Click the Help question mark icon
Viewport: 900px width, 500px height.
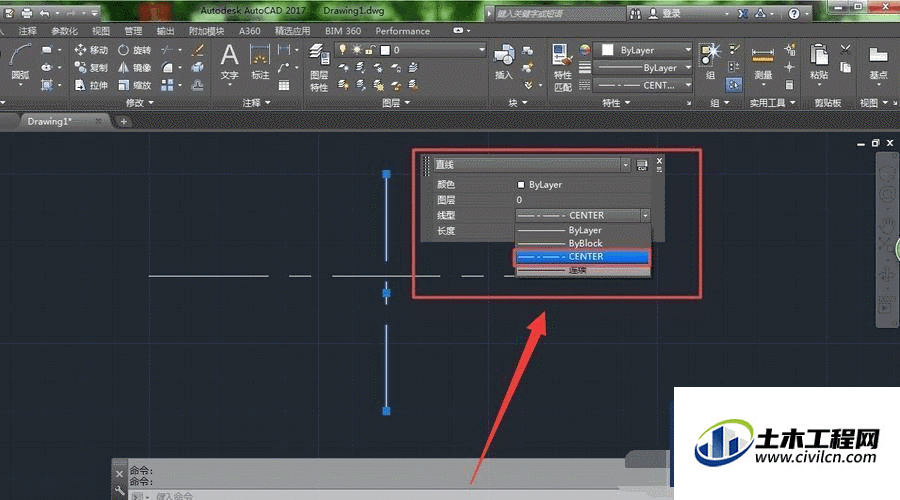794,13
